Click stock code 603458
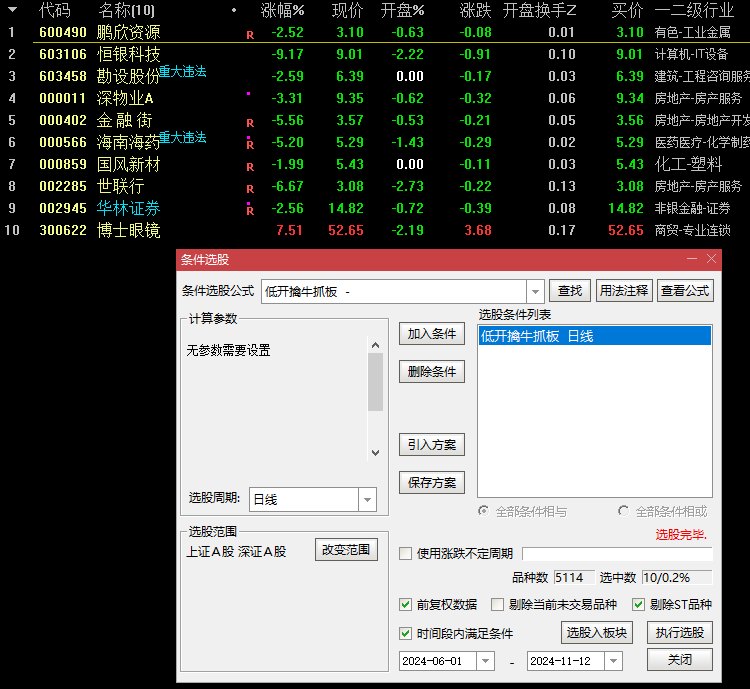This screenshot has height=689, width=750. coord(63,76)
